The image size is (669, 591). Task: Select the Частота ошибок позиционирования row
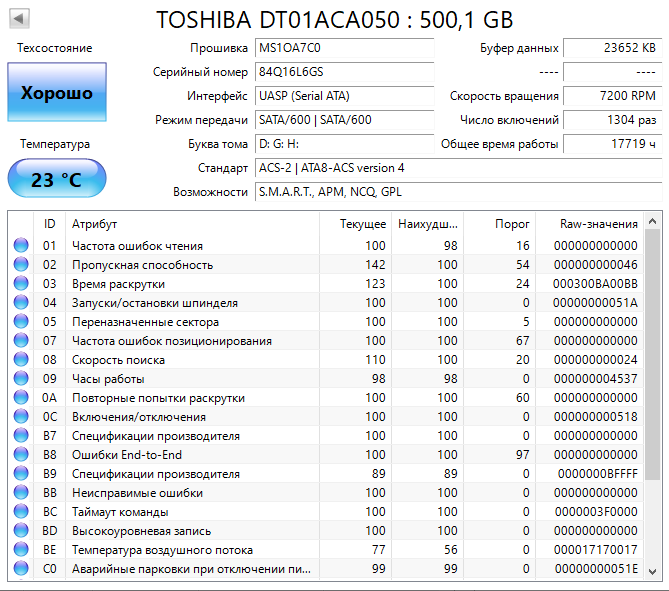326,341
